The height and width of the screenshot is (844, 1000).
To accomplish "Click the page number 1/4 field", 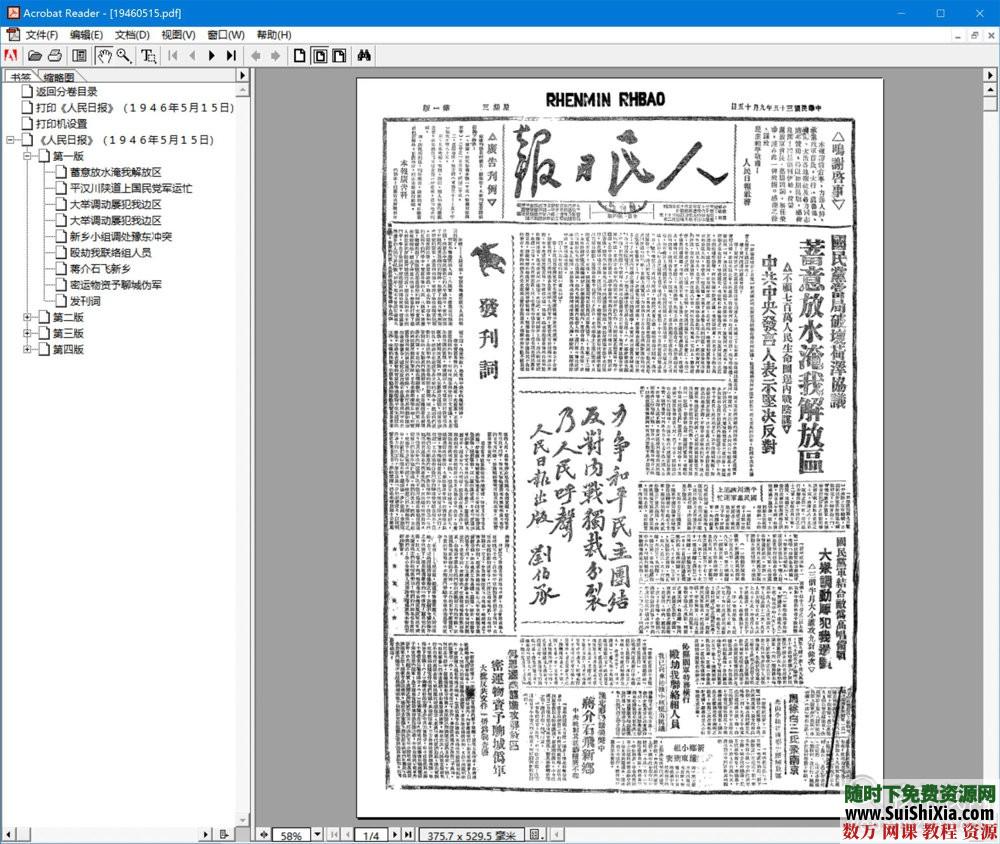I will click(x=370, y=834).
